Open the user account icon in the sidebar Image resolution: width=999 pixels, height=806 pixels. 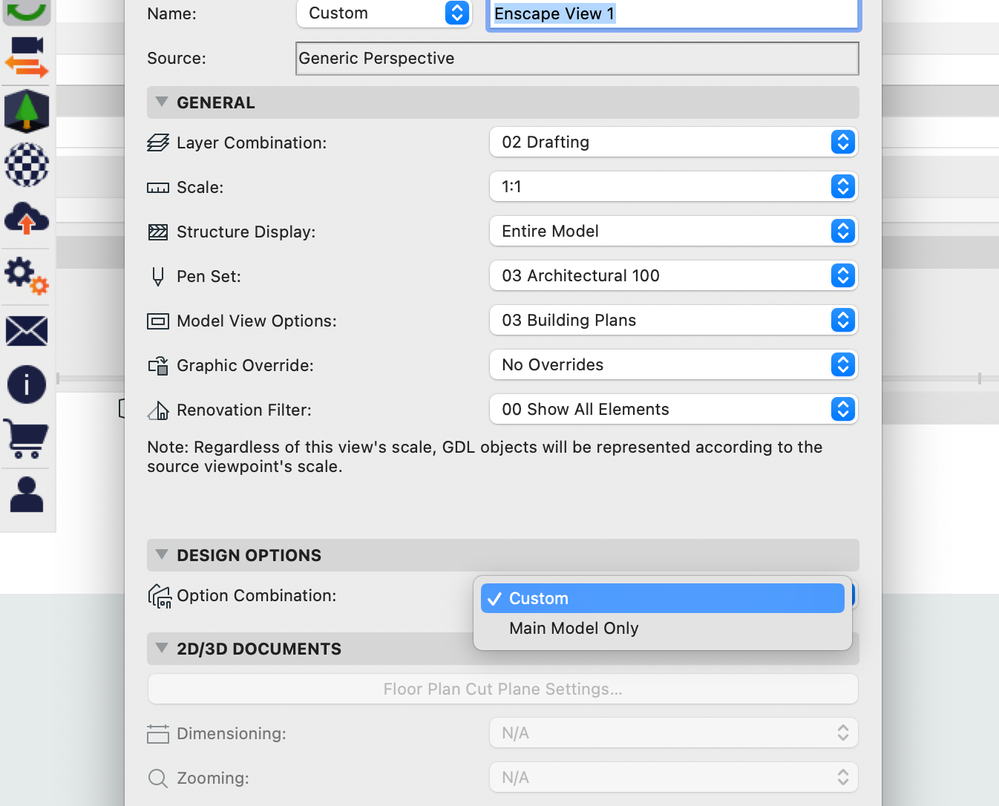[x=26, y=494]
